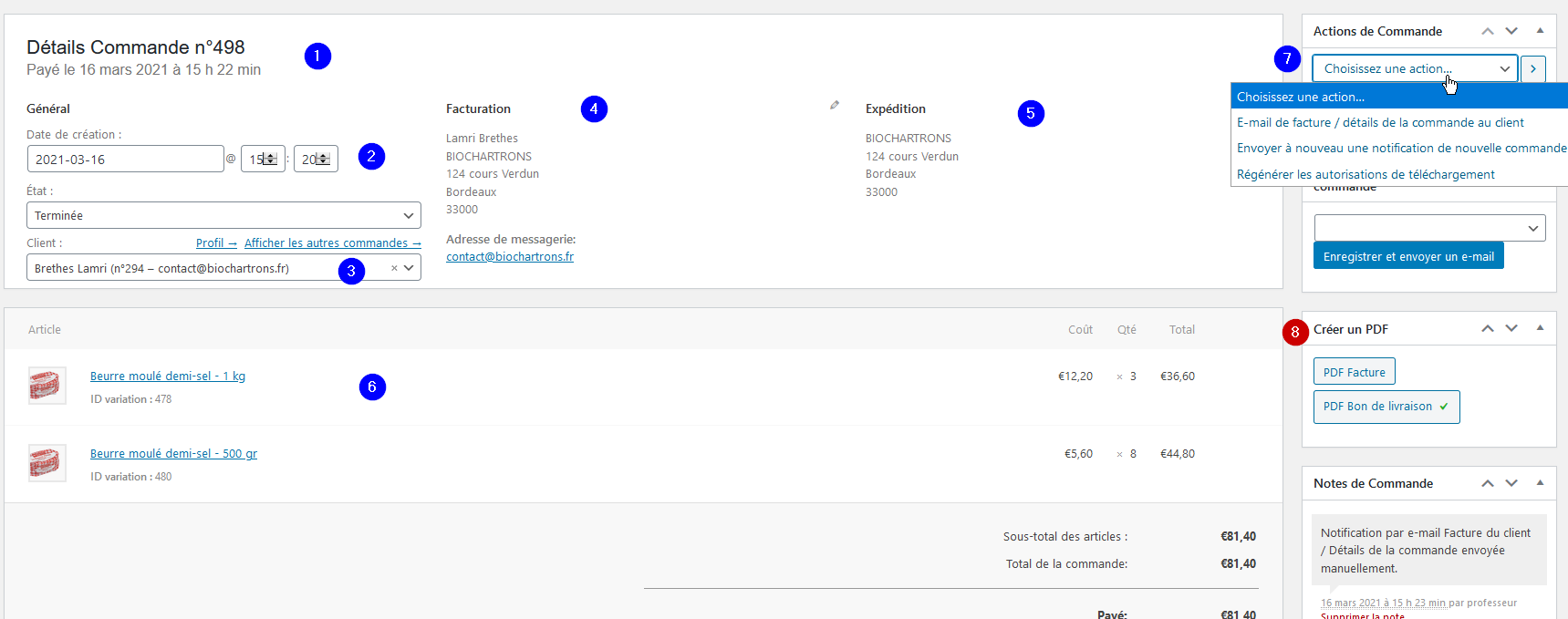Collapse the Notes de Commande panel

click(1540, 482)
